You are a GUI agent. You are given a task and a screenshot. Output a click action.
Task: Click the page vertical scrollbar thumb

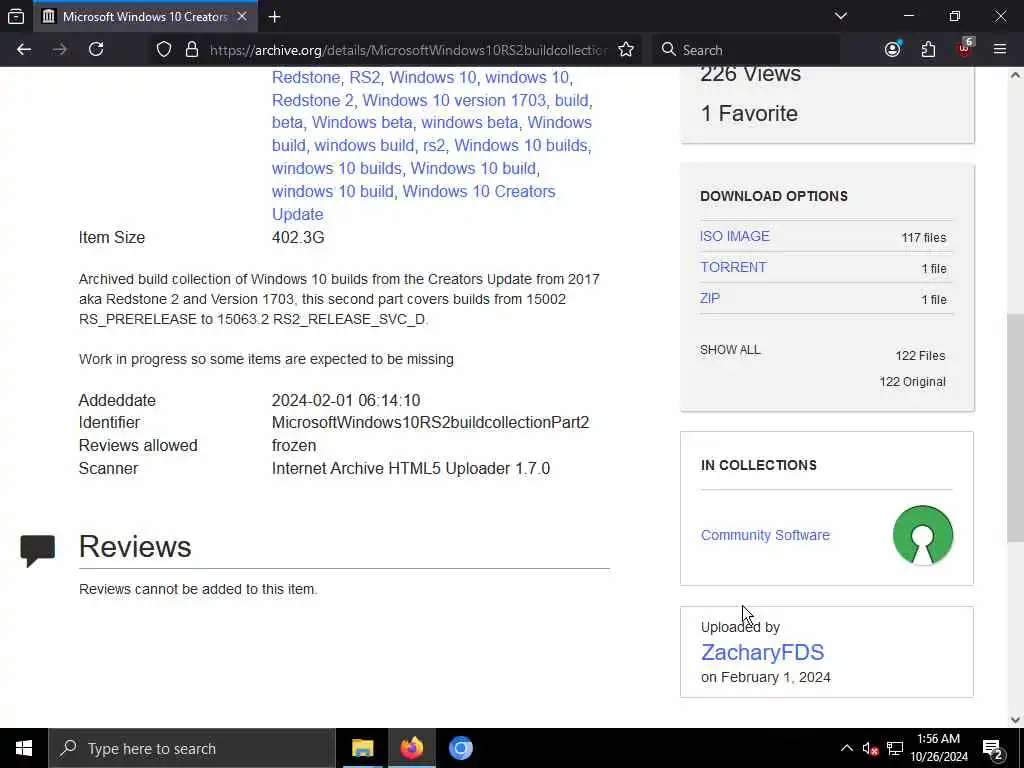(x=1015, y=427)
